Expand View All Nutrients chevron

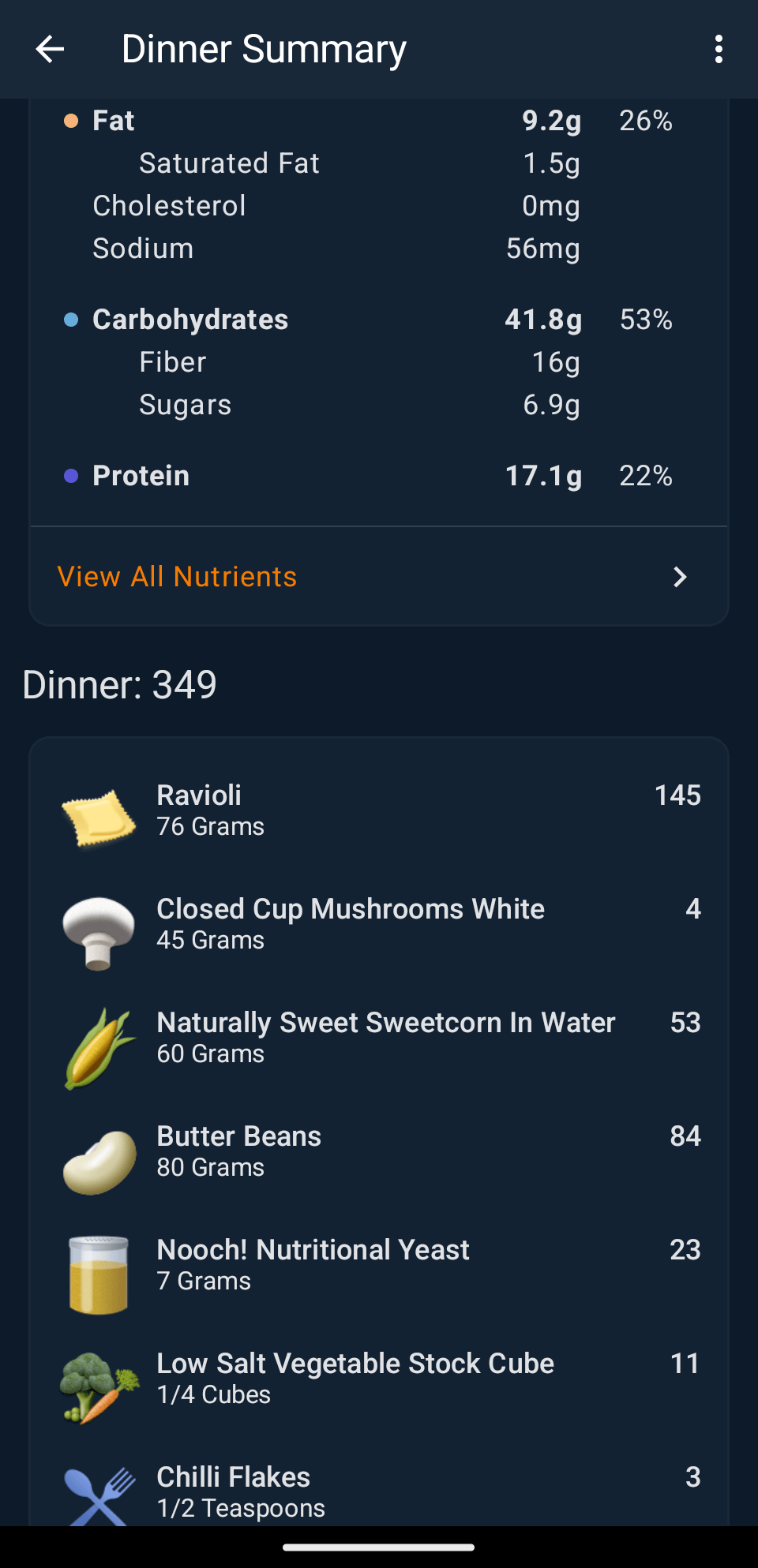[680, 577]
